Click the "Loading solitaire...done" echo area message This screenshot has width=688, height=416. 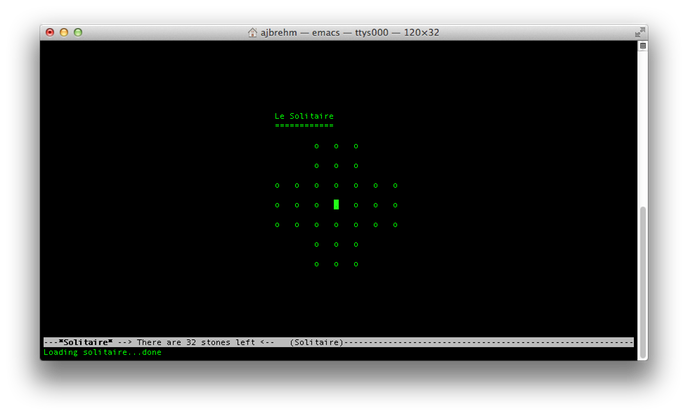click(x=102, y=352)
